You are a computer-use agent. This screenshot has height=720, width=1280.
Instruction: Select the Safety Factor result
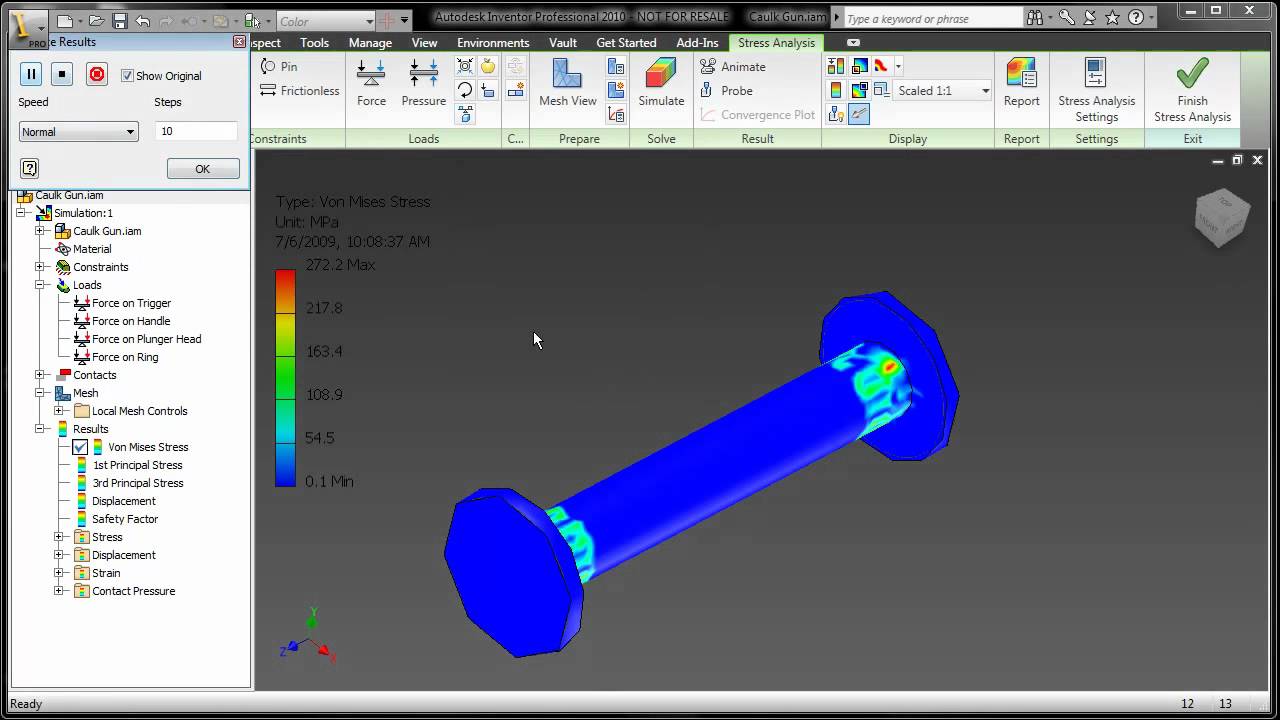[125, 519]
